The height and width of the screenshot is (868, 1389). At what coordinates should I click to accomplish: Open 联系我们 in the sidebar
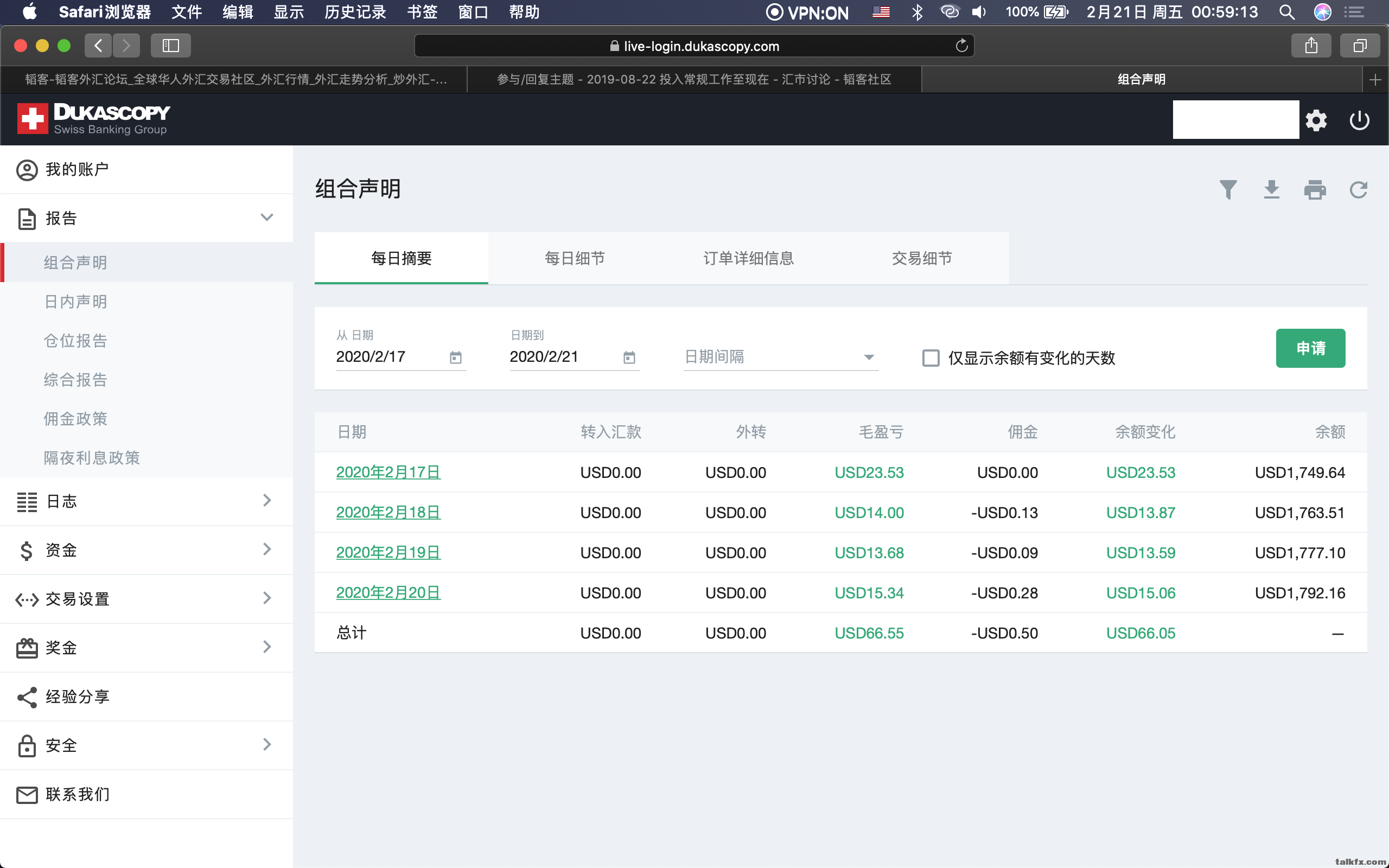tap(146, 794)
